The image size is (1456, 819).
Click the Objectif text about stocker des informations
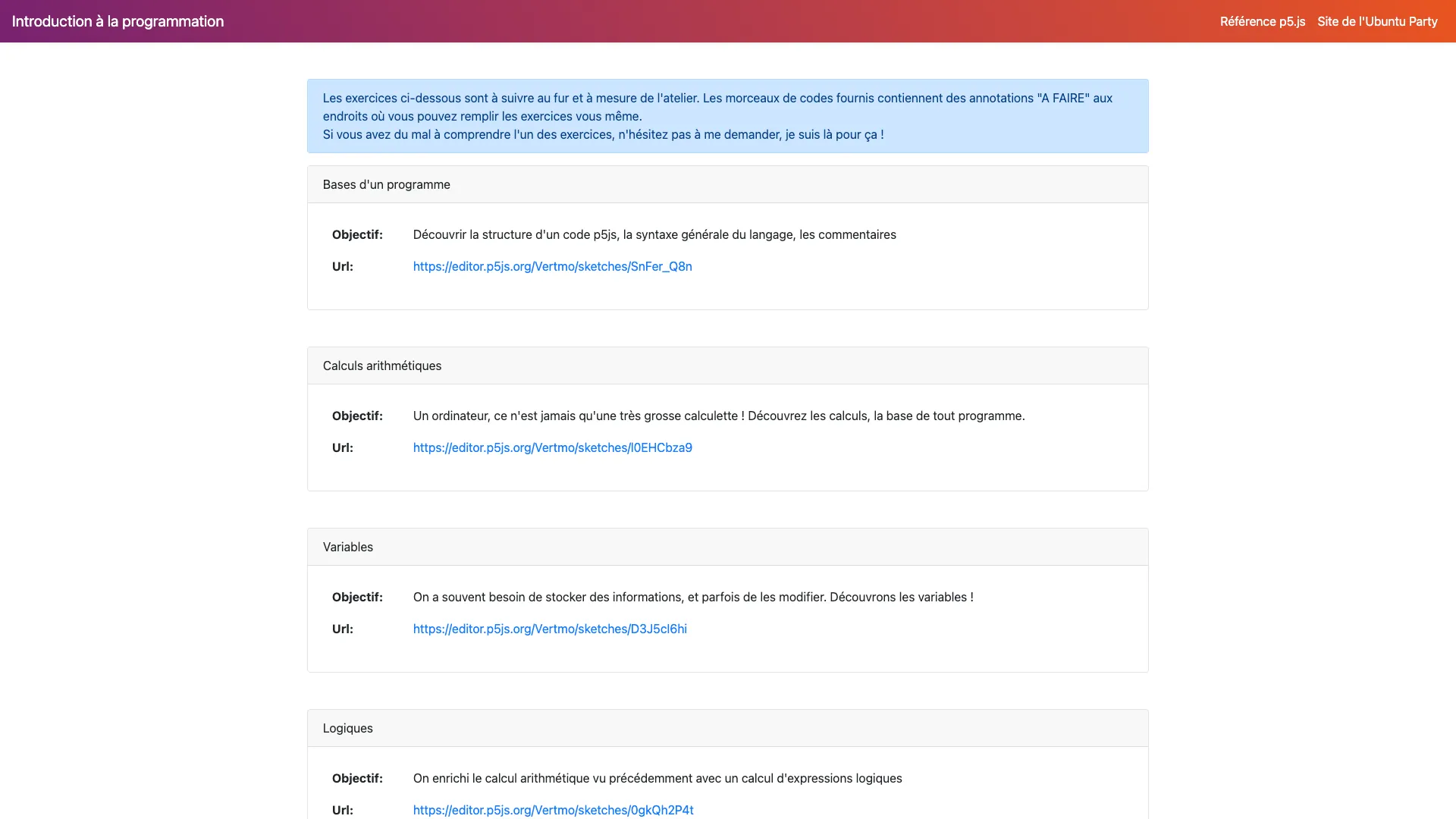692,597
